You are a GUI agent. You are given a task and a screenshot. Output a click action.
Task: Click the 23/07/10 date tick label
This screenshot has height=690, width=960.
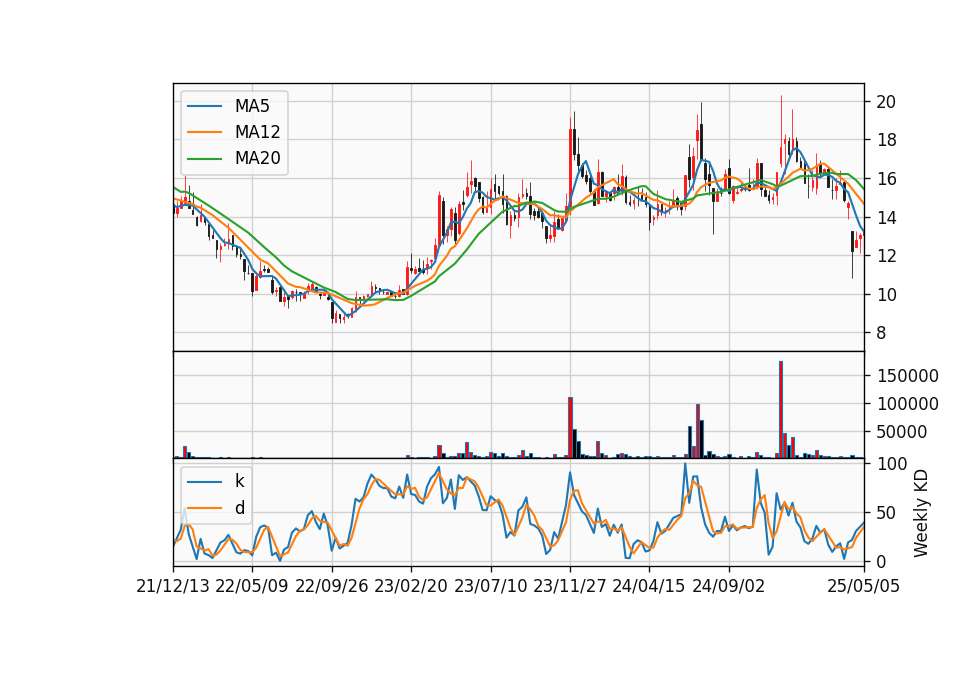coord(490,586)
